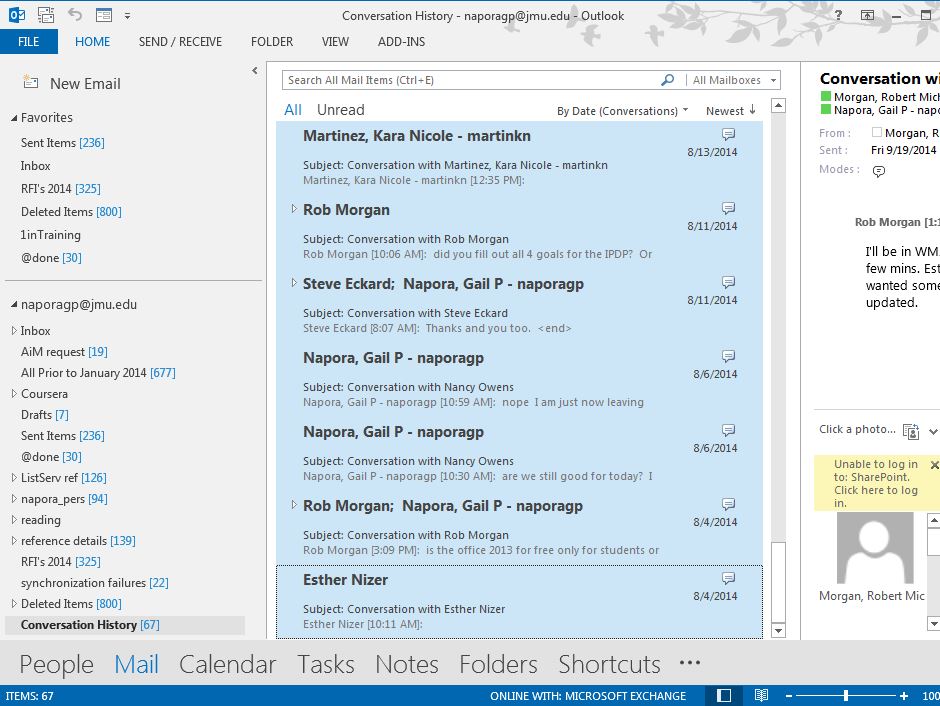Image resolution: width=940 pixels, height=706 pixels.
Task: Click the Ribbon Display Options icon
Action: pos(867,16)
